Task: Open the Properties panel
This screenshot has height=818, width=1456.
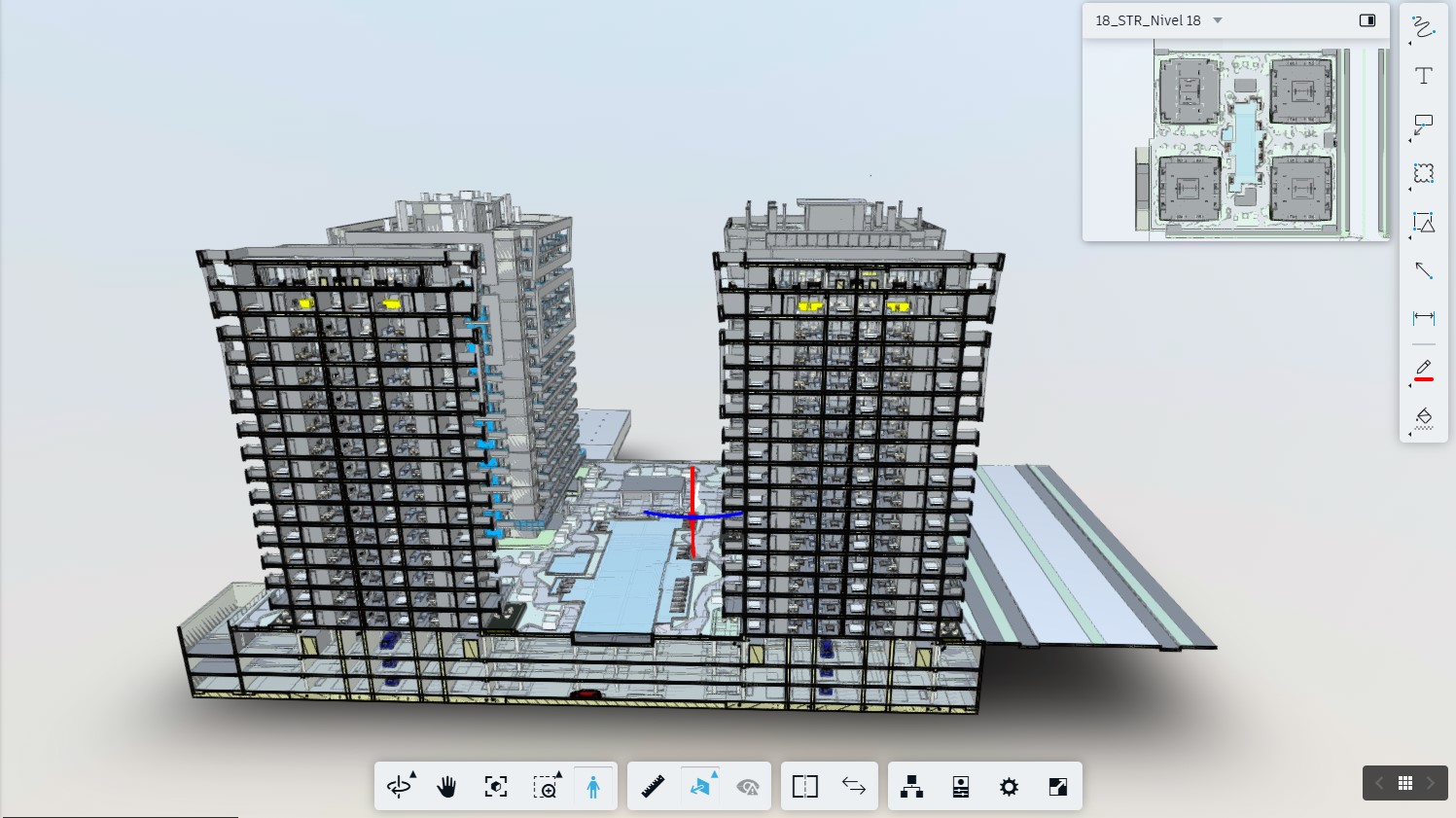Action: [960, 786]
